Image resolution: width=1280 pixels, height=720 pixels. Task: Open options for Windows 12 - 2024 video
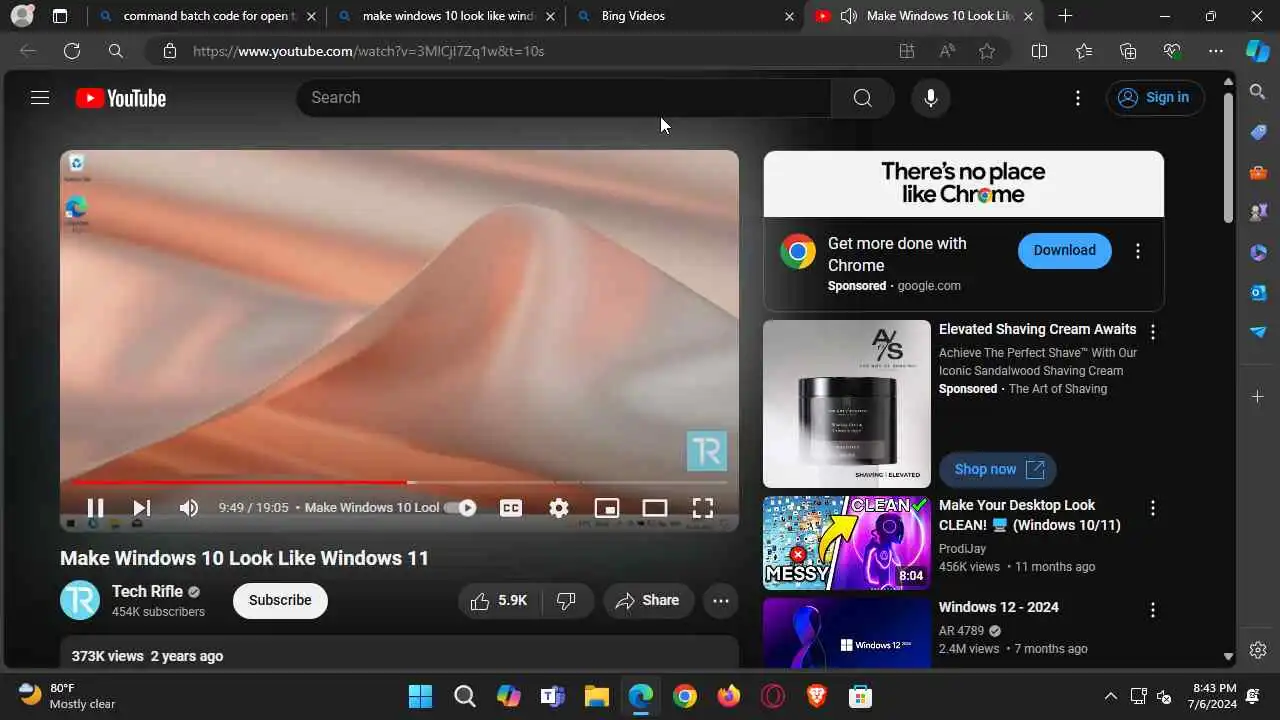(1152, 609)
